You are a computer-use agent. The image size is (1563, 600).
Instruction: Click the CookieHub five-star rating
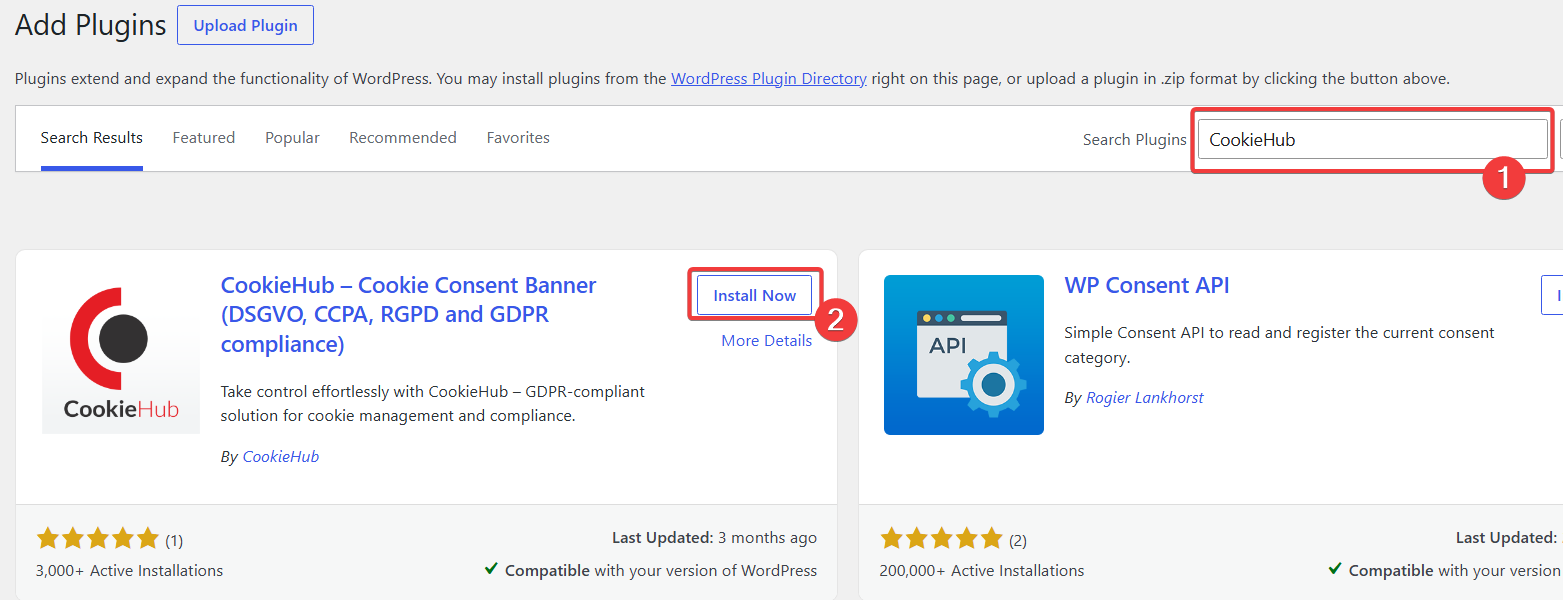pyautogui.click(x=97, y=539)
